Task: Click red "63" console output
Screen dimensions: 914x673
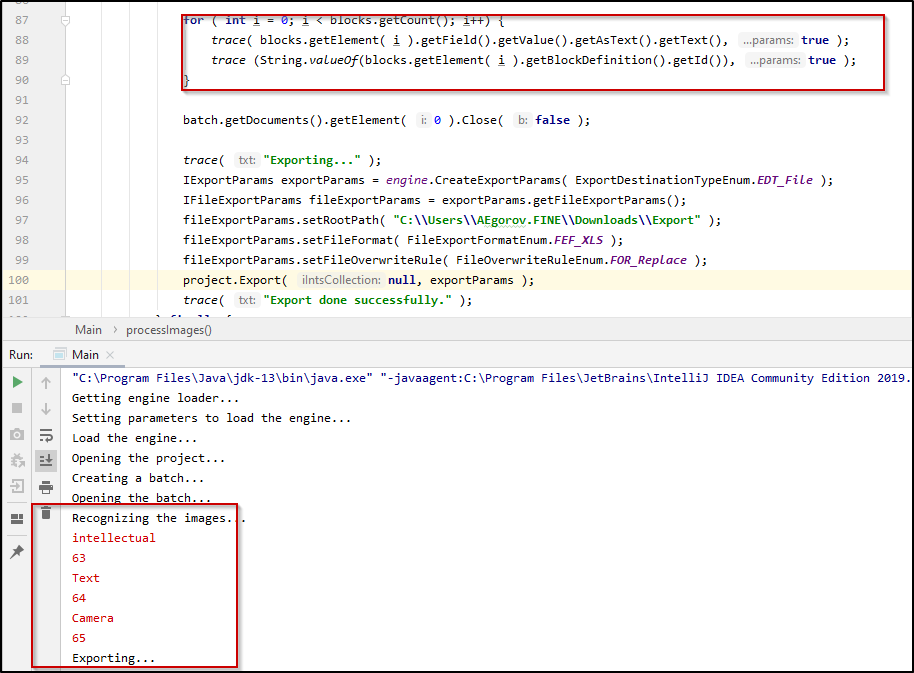Action: 79,558
